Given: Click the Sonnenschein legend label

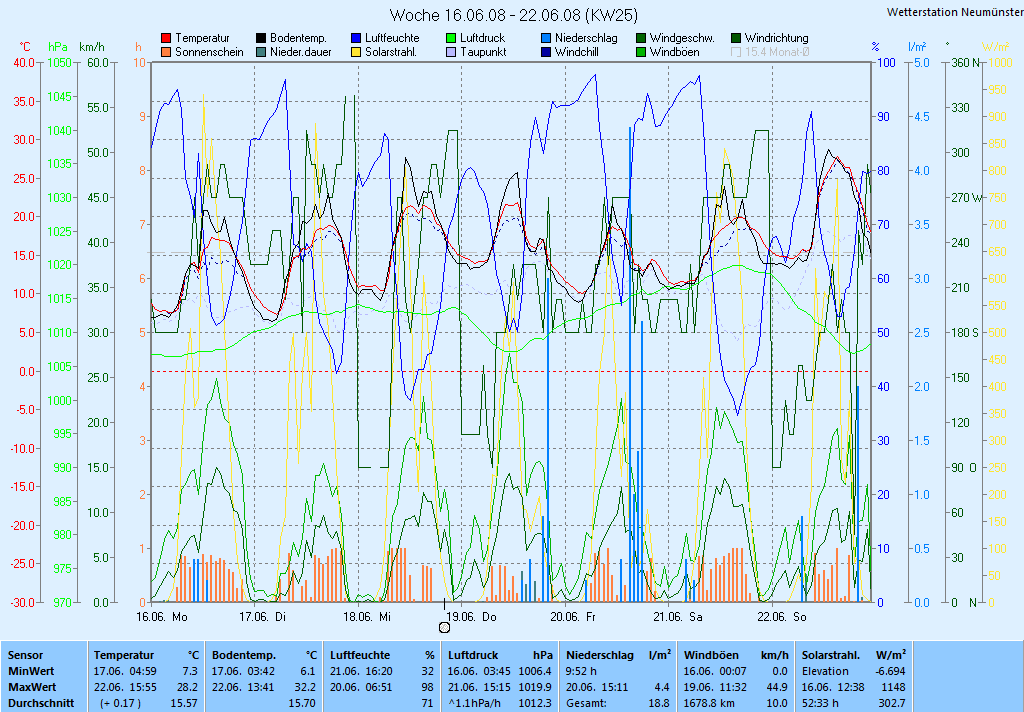Looking at the screenshot, I should point(209,52).
